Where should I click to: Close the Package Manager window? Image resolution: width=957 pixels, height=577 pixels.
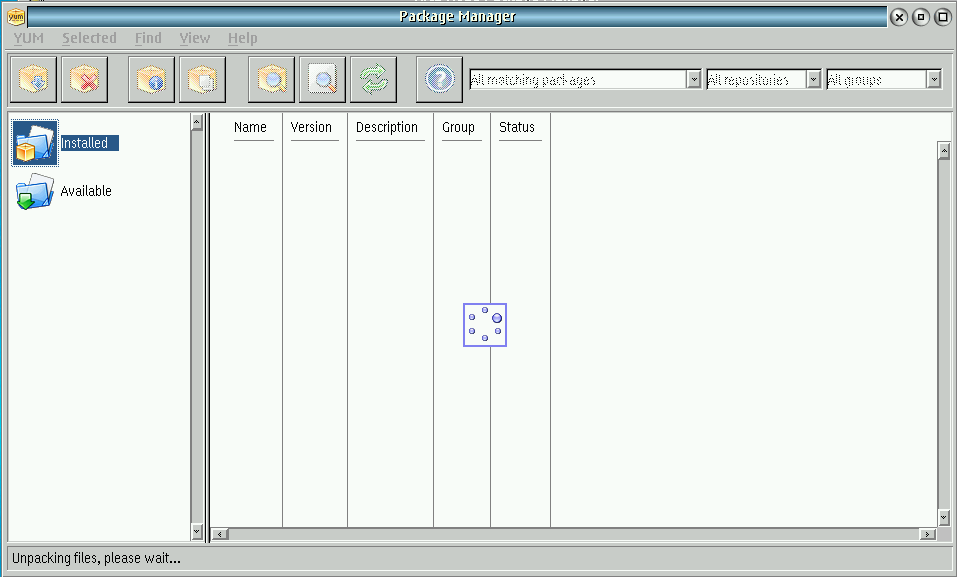click(899, 17)
